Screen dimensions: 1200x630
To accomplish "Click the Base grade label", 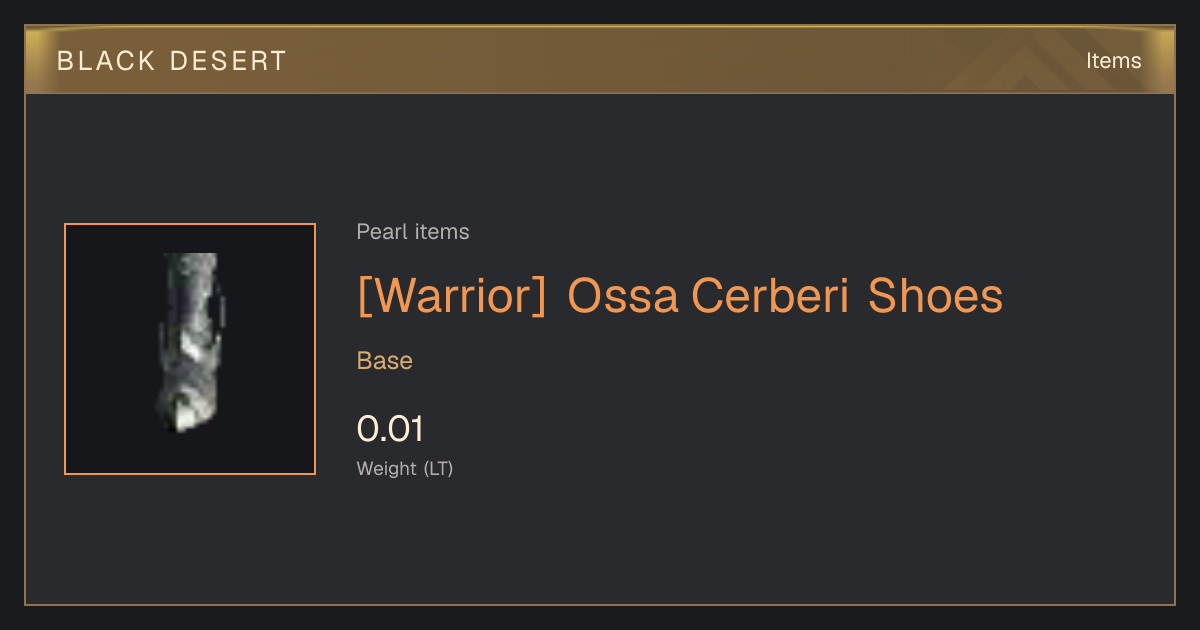I will 385,361.
